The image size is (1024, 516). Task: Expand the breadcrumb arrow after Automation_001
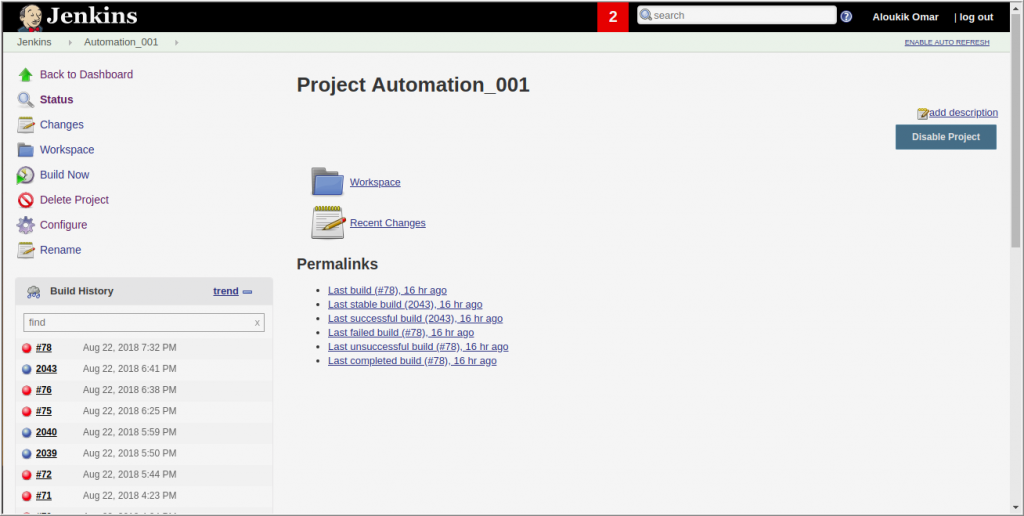click(176, 42)
